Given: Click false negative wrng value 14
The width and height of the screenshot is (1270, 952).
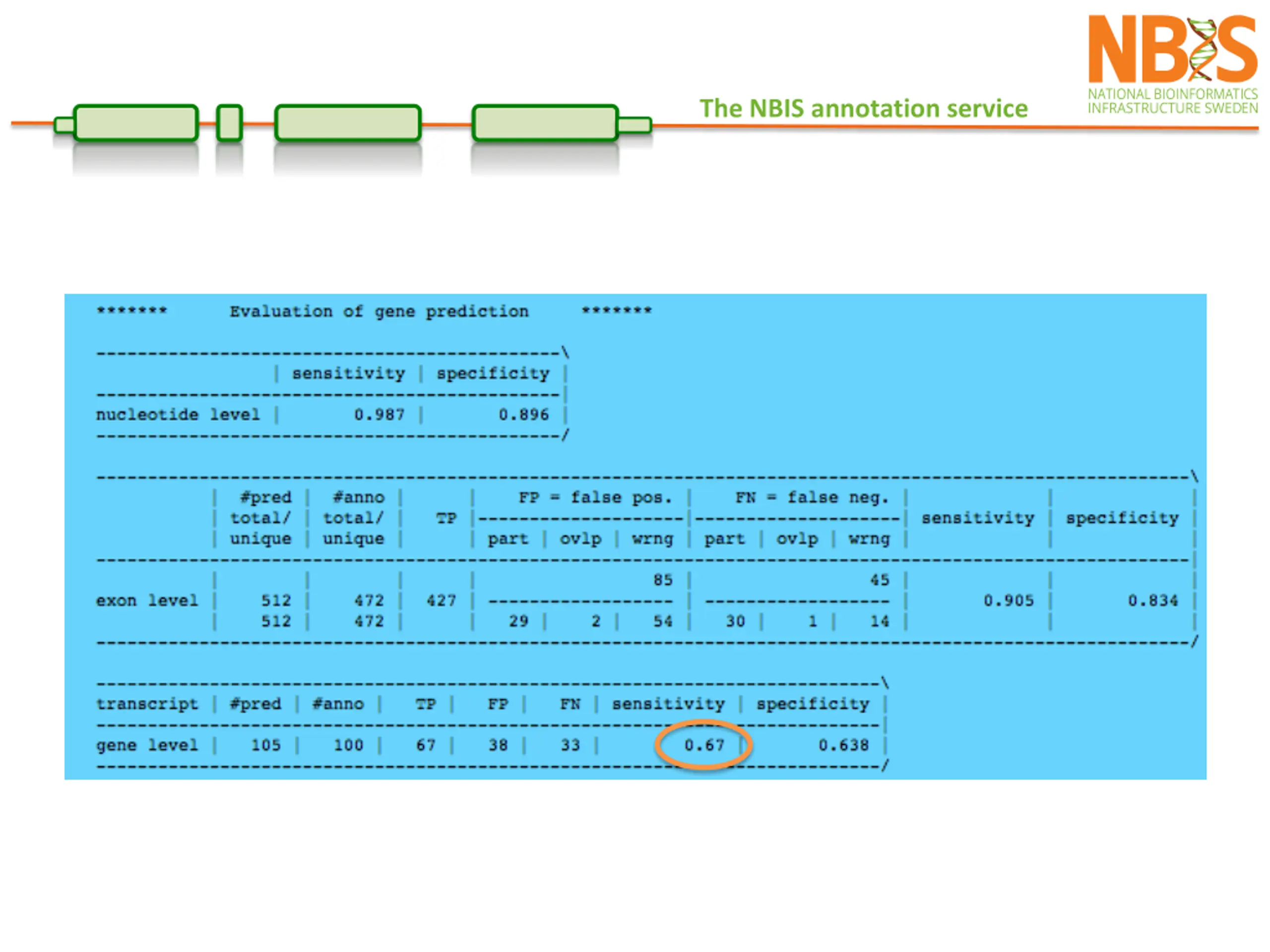Looking at the screenshot, I should 880,621.
